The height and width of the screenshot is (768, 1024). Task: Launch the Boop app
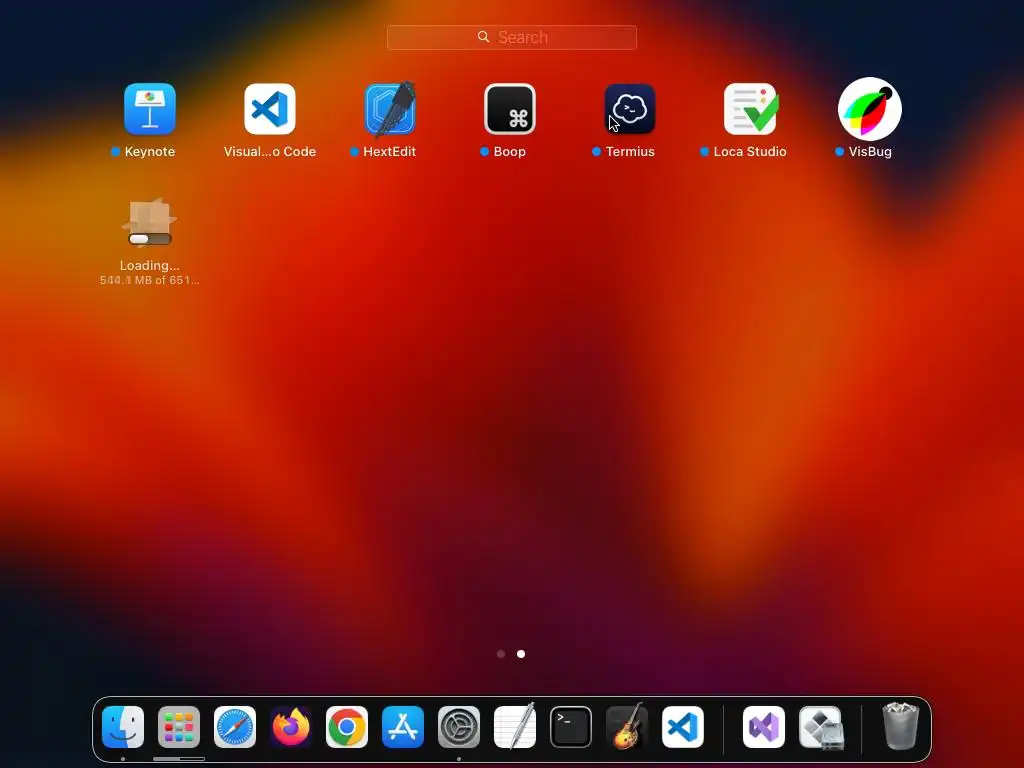[510, 109]
